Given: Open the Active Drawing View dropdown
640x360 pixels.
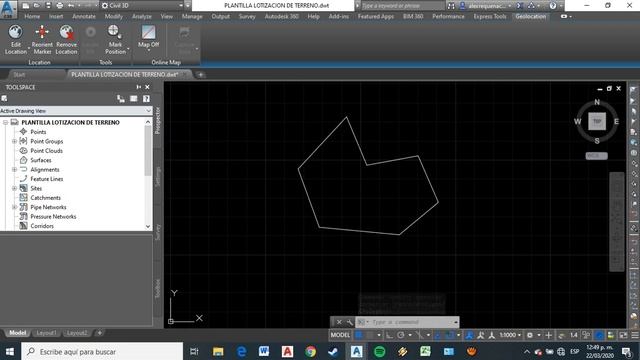Looking at the screenshot, I should click(76, 111).
